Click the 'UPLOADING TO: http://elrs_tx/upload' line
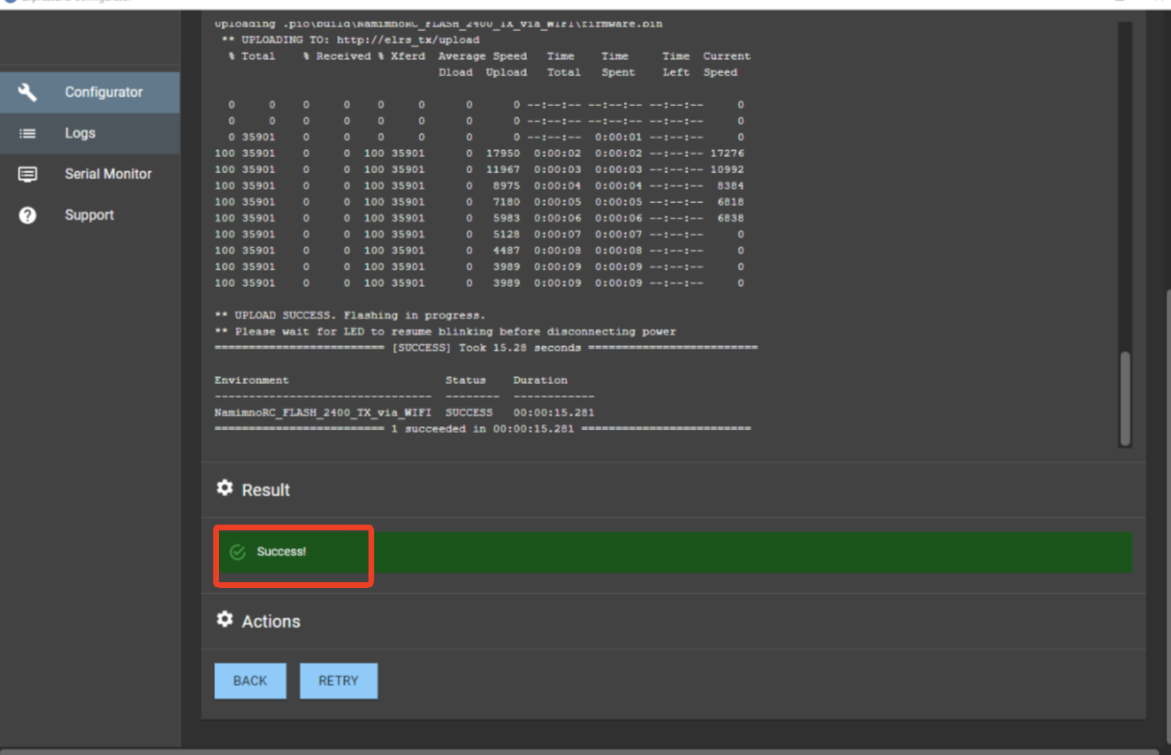The image size is (1171, 755). pyautogui.click(x=350, y=40)
